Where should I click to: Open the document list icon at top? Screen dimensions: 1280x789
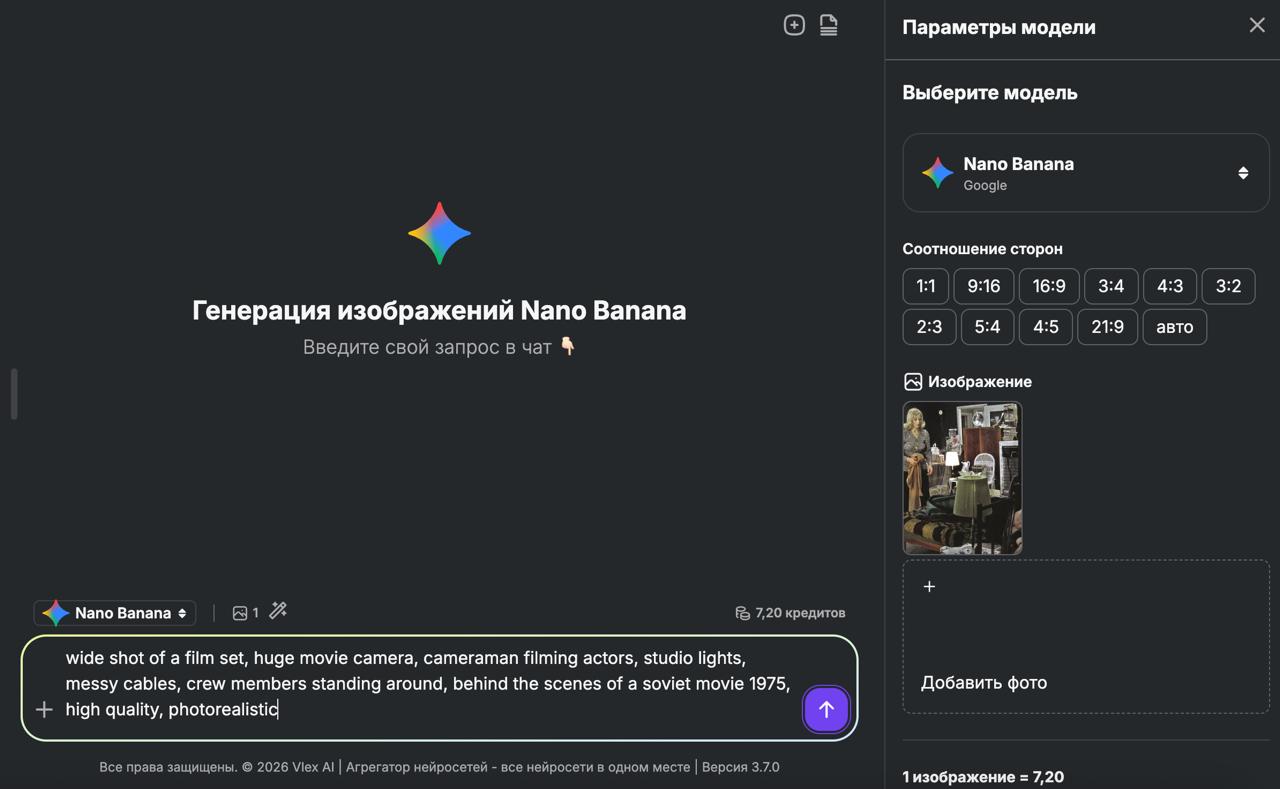(x=828, y=25)
